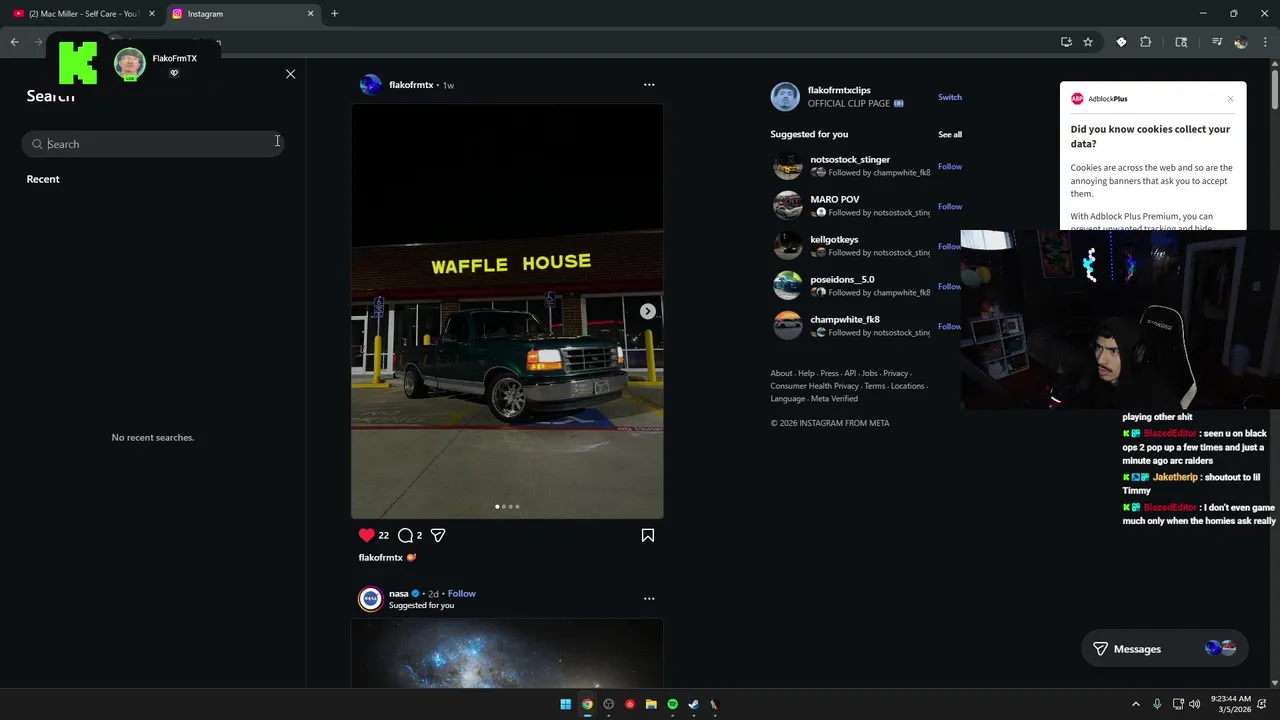Click the Chrome taskbar icon
This screenshot has height=720, width=1280.
(x=587, y=704)
